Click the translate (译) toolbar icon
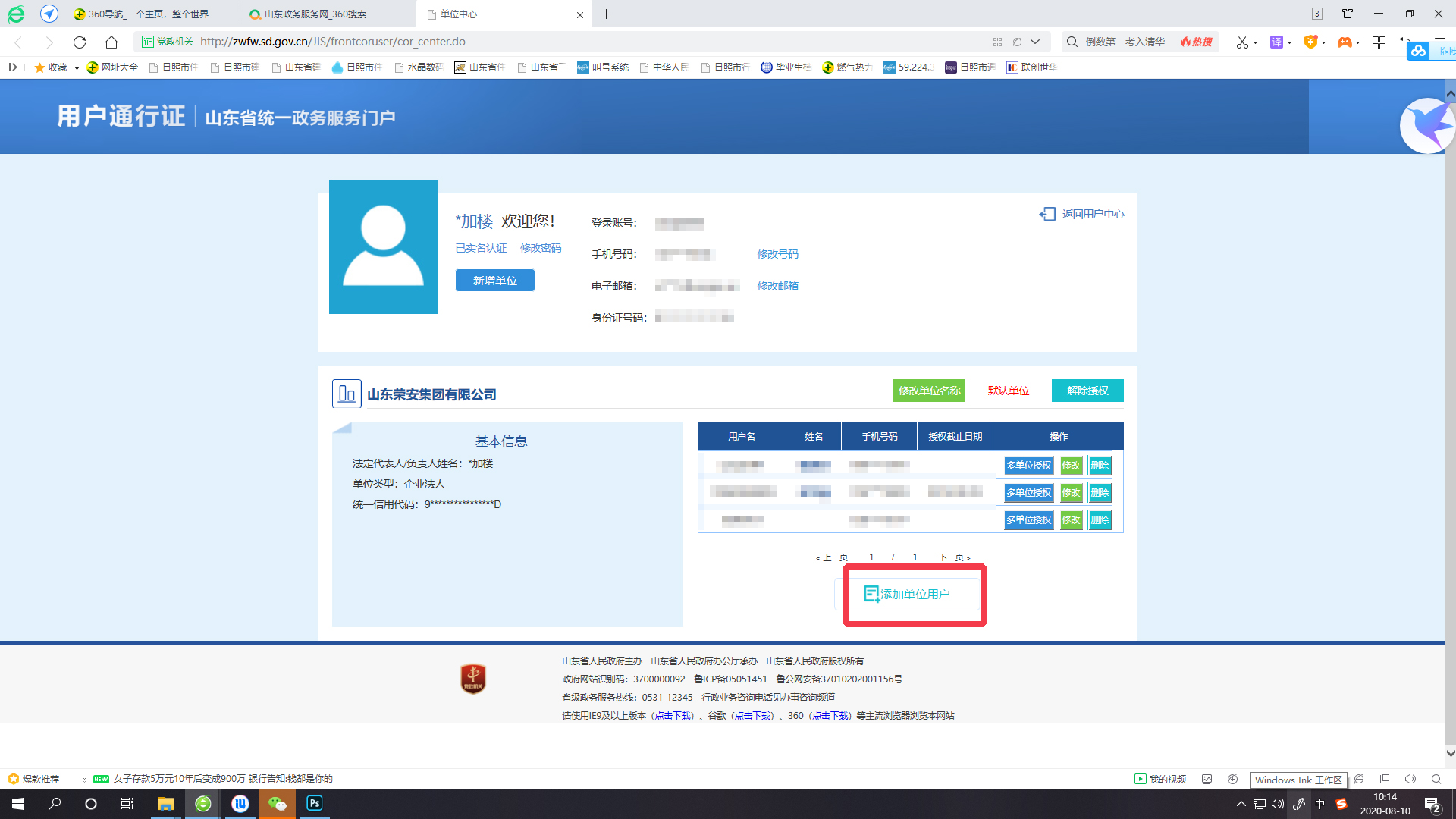Viewport: 1456px width, 819px height. tap(1277, 42)
